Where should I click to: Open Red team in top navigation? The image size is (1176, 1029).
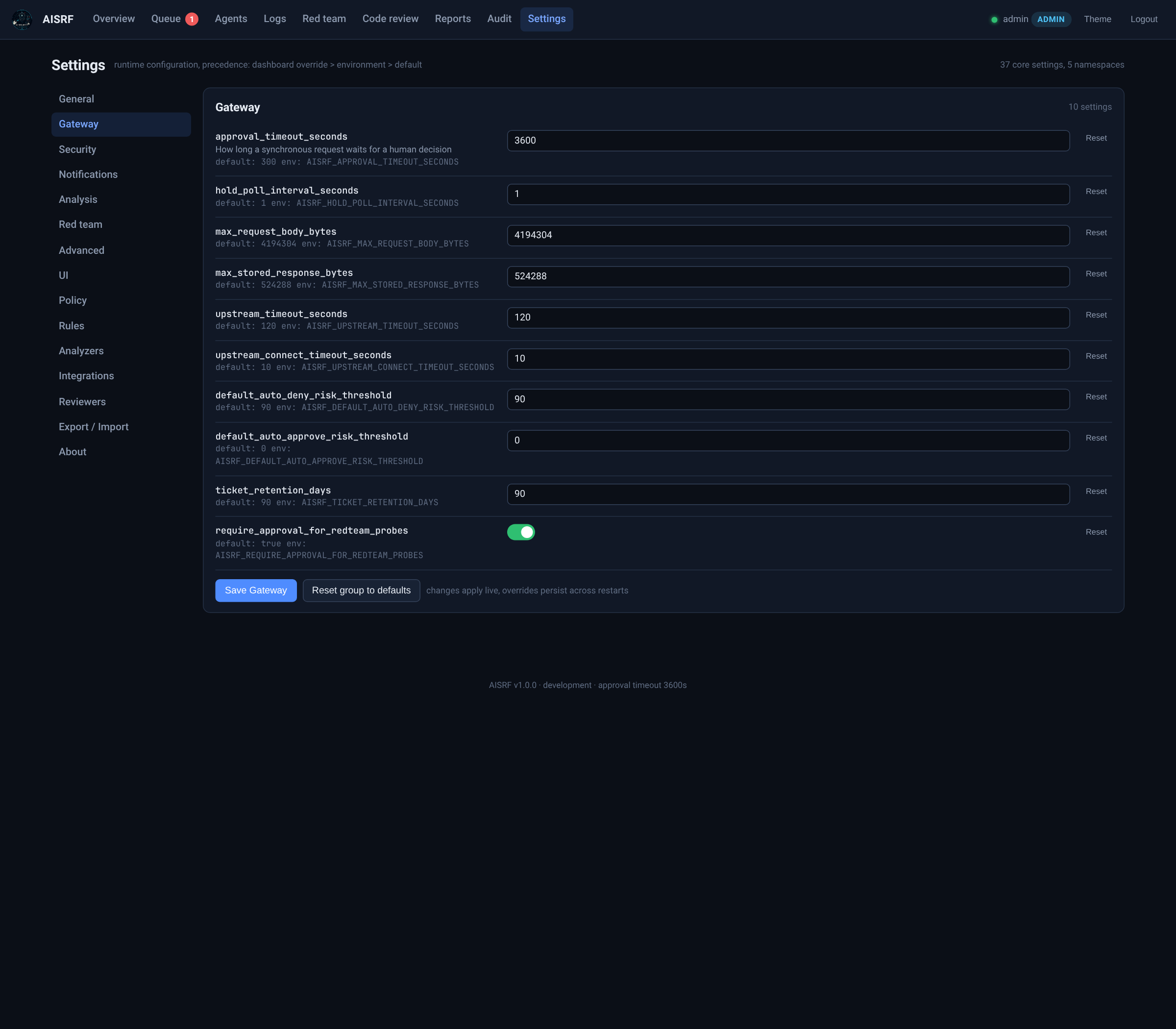[x=324, y=19]
